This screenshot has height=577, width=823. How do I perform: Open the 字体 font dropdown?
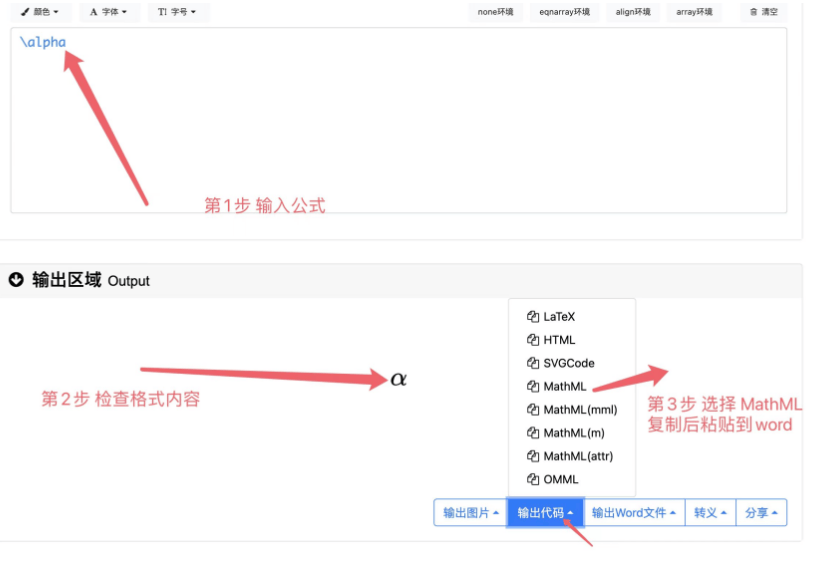pyautogui.click(x=108, y=12)
